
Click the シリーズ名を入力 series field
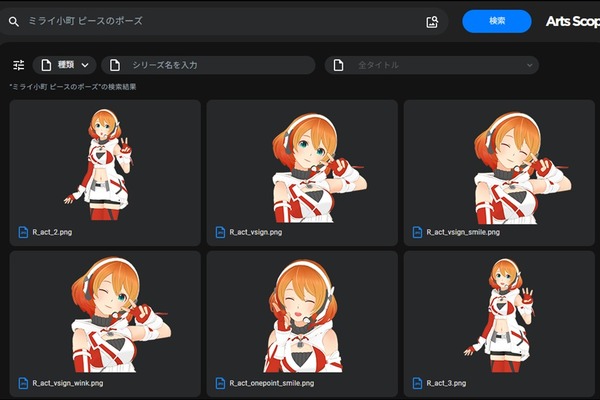[x=208, y=65]
